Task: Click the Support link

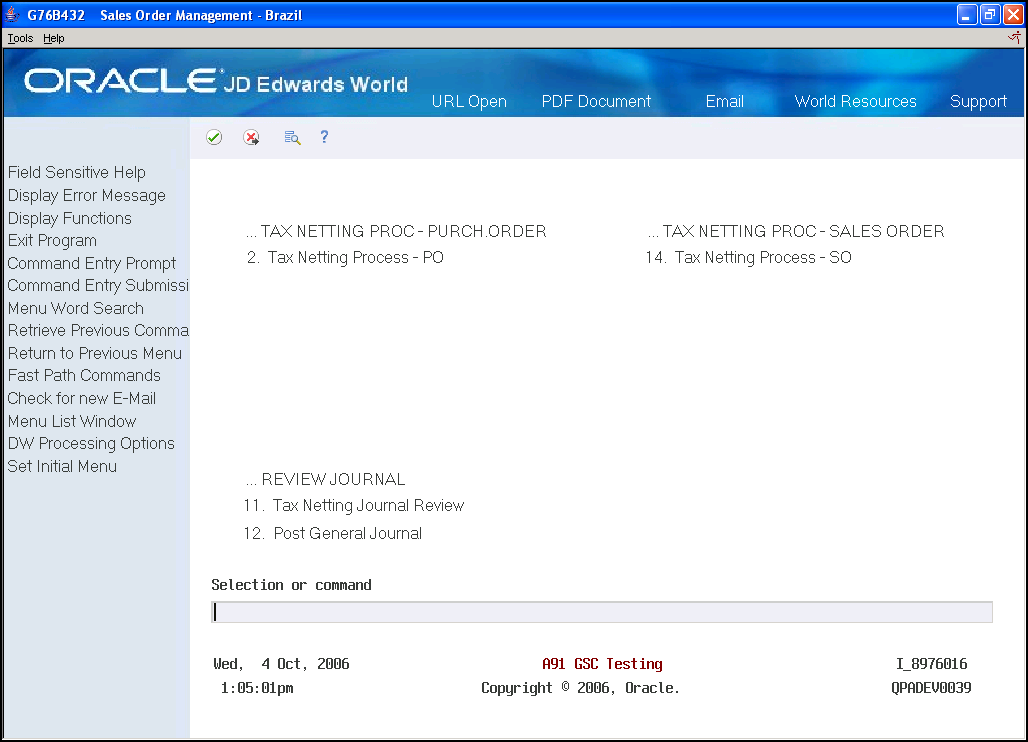Action: [978, 101]
